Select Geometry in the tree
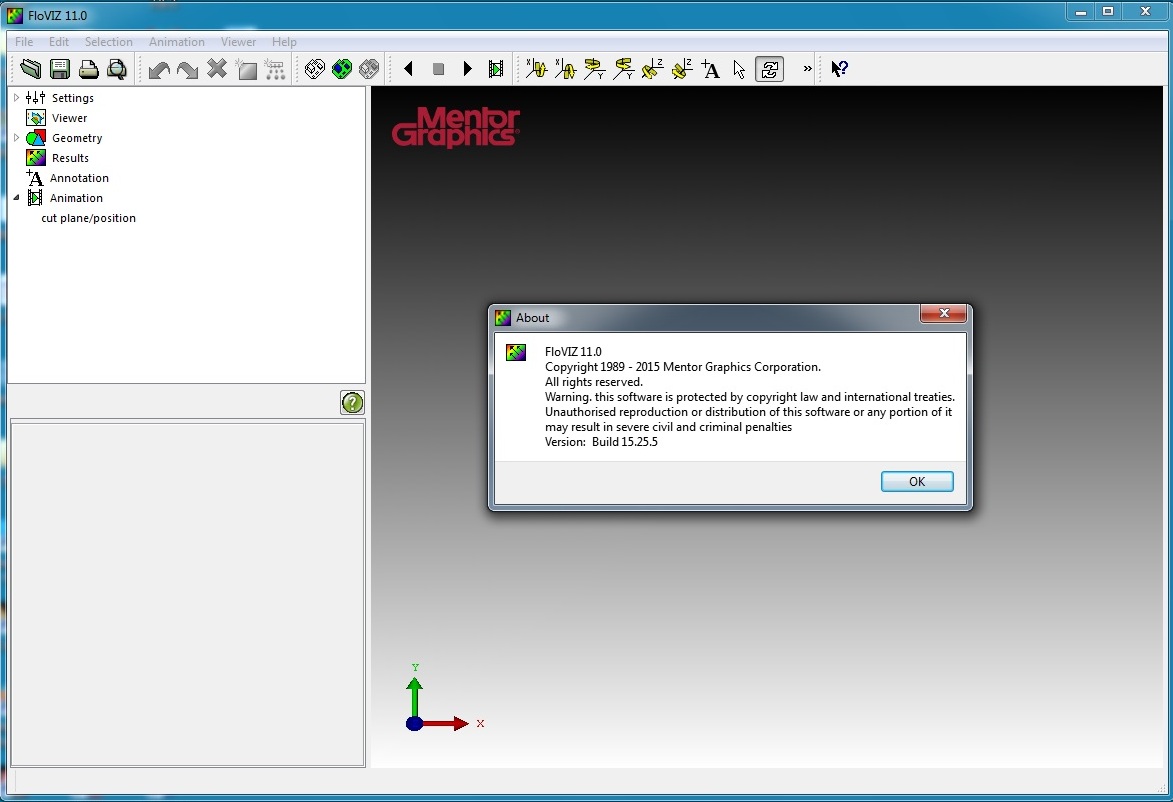 click(x=77, y=138)
